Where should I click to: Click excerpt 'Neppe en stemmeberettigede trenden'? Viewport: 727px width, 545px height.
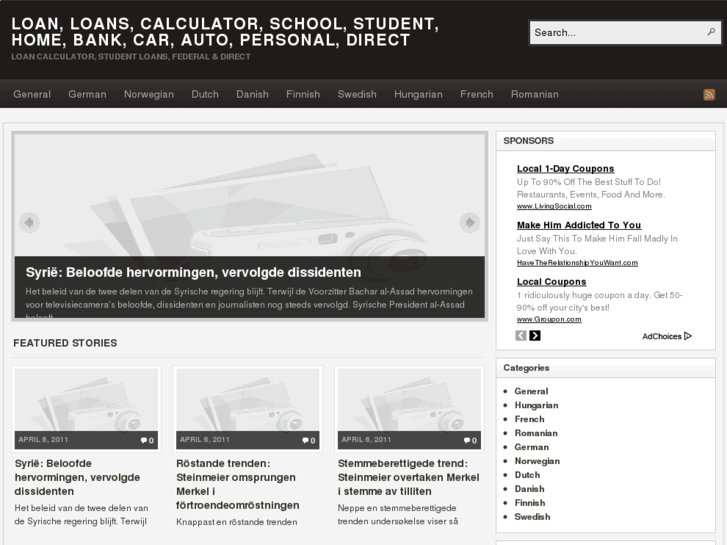click(398, 515)
